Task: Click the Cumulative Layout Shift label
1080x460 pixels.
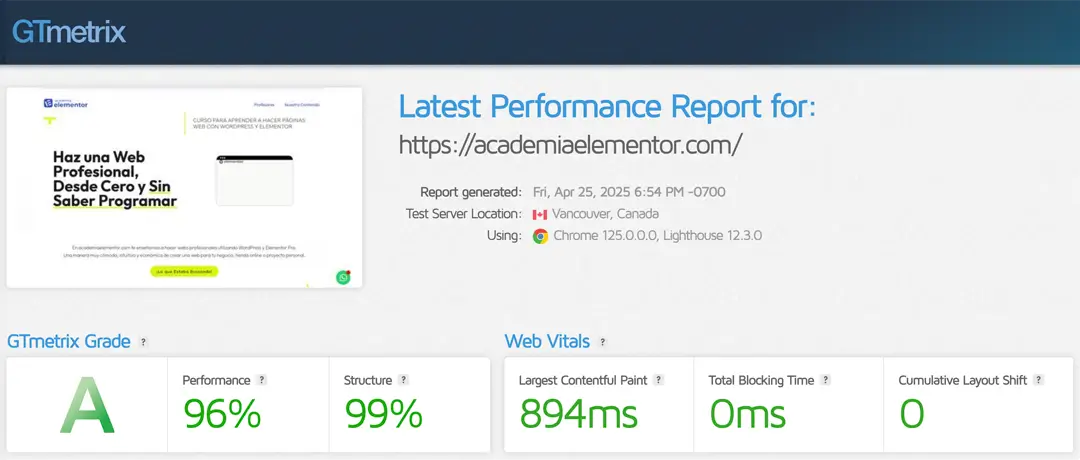Action: 963,380
